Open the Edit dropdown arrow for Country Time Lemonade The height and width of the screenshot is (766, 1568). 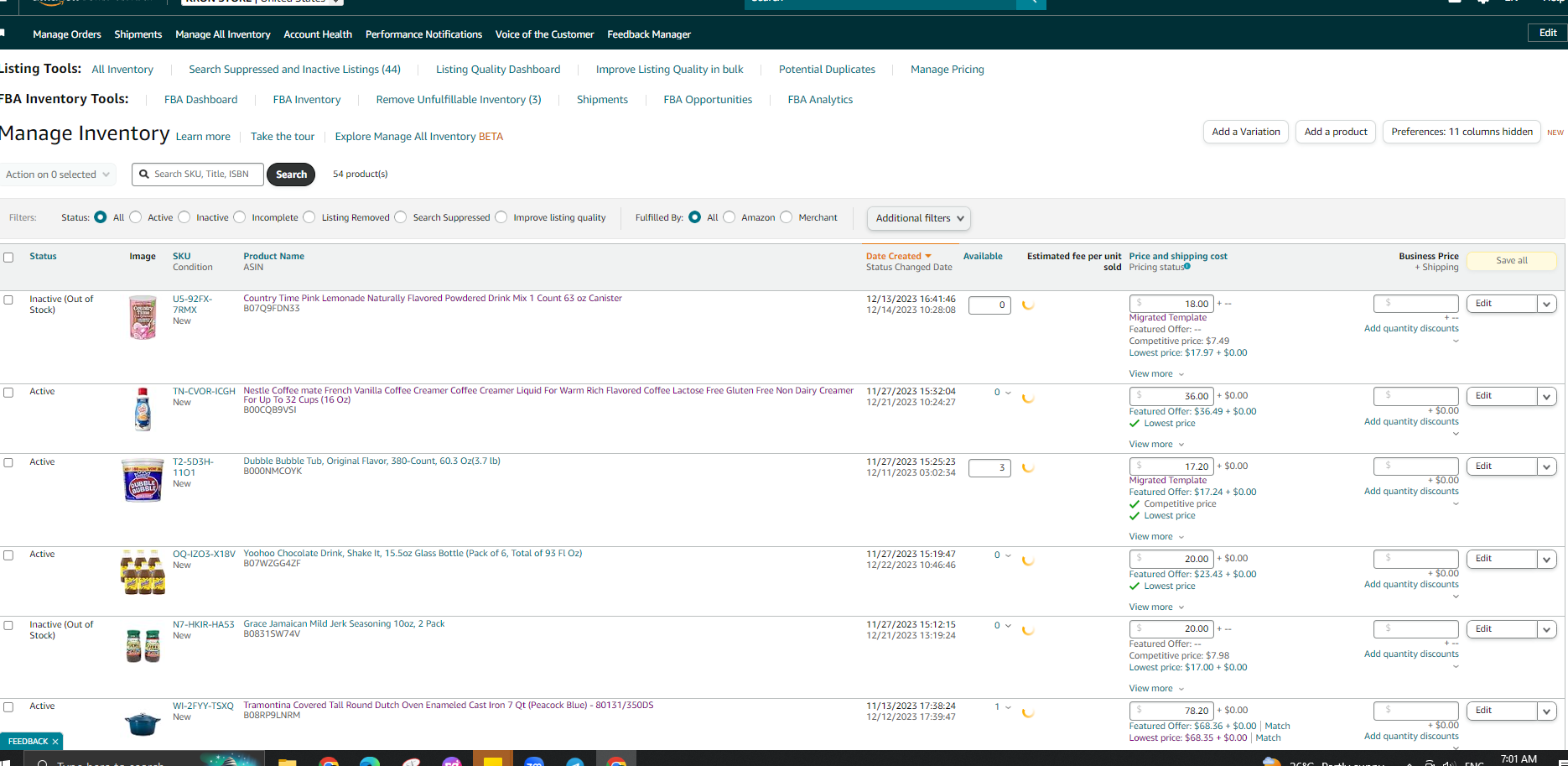pos(1547,304)
